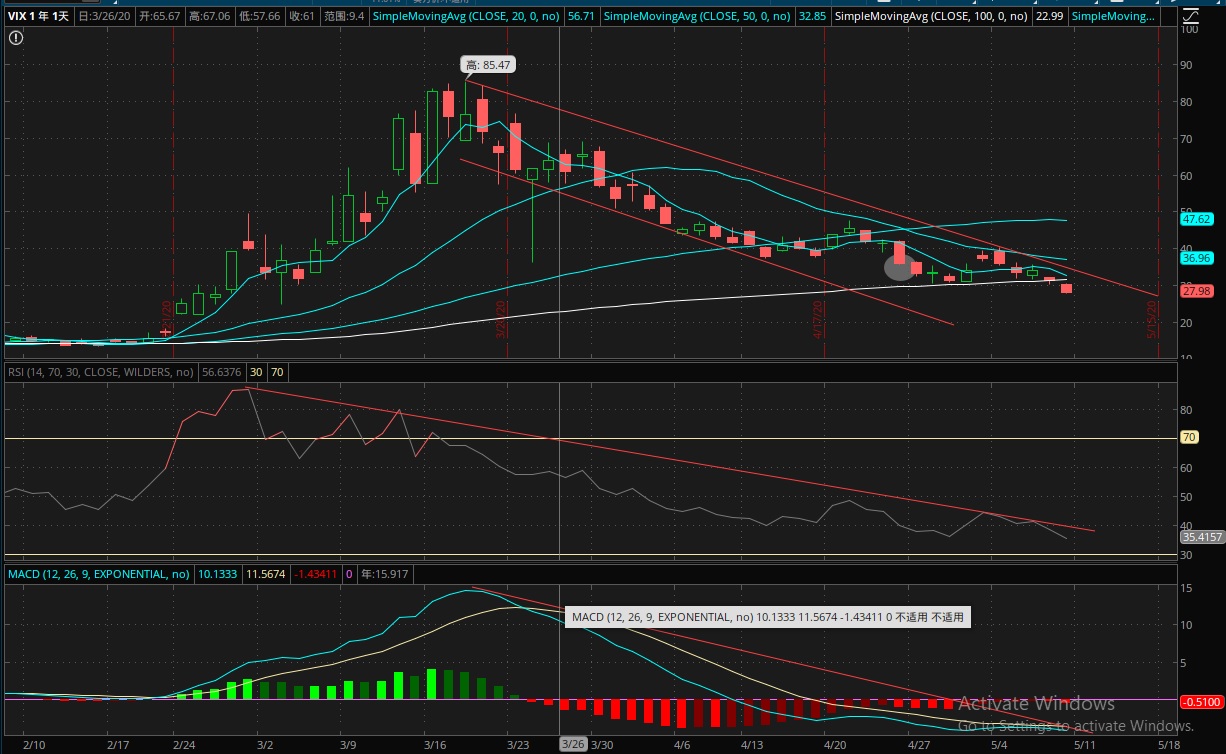Click the "3/30" date on the time axis
Image resolution: width=1226 pixels, height=754 pixels.
(603, 745)
